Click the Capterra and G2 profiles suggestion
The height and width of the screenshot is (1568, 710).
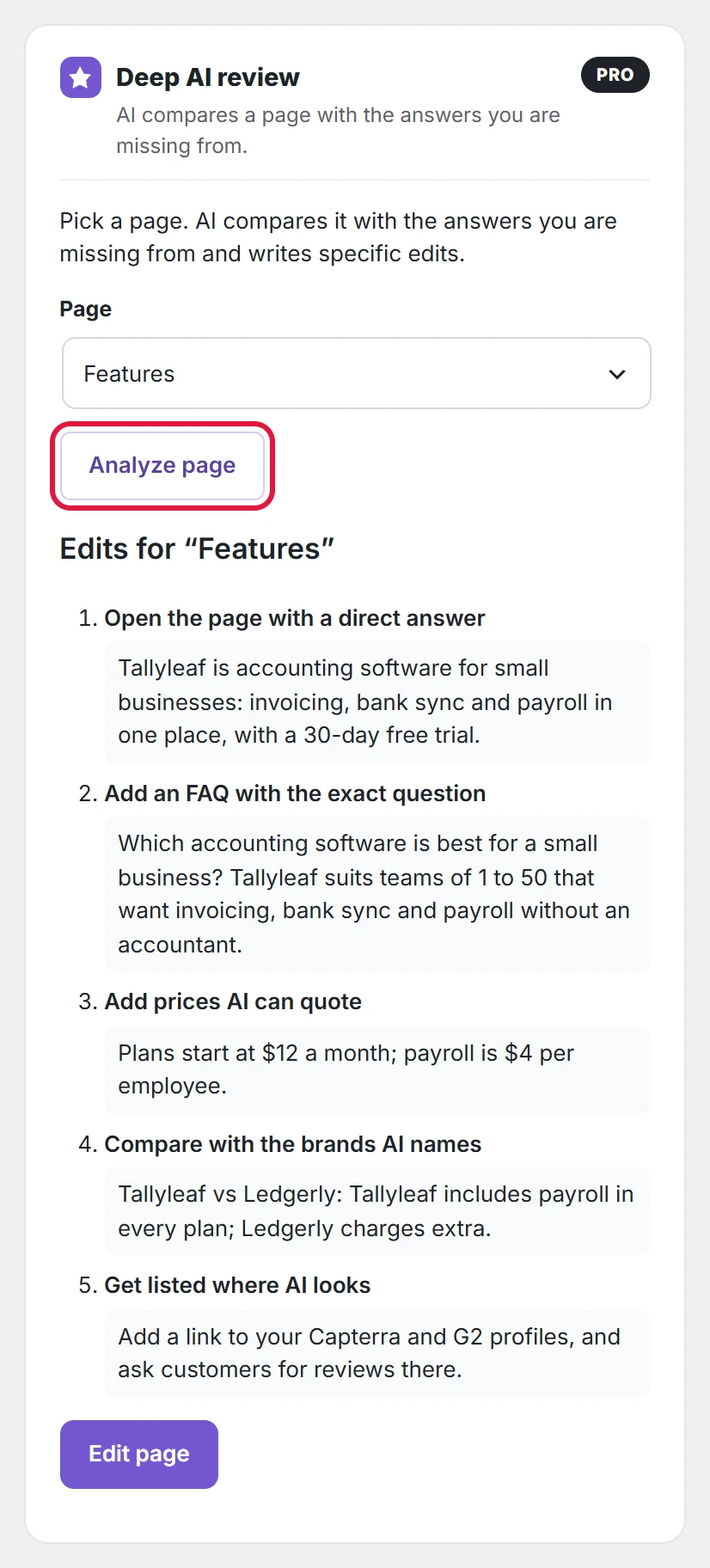click(377, 1353)
